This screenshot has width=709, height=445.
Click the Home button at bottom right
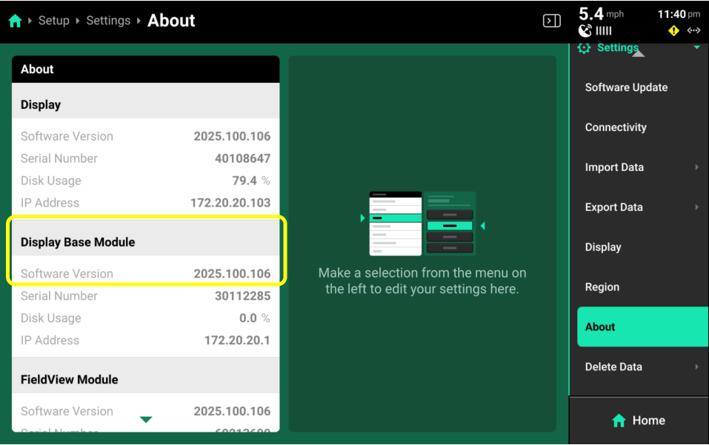point(638,421)
